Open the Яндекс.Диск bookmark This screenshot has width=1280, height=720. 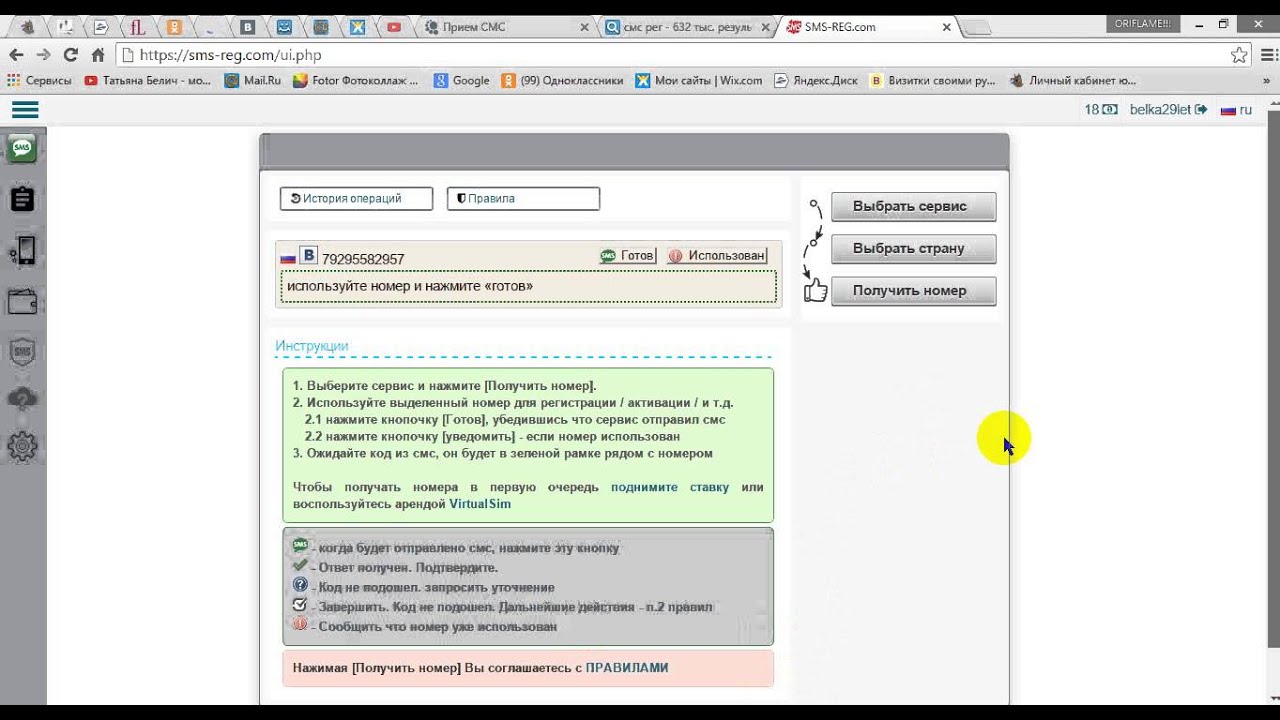tap(816, 81)
